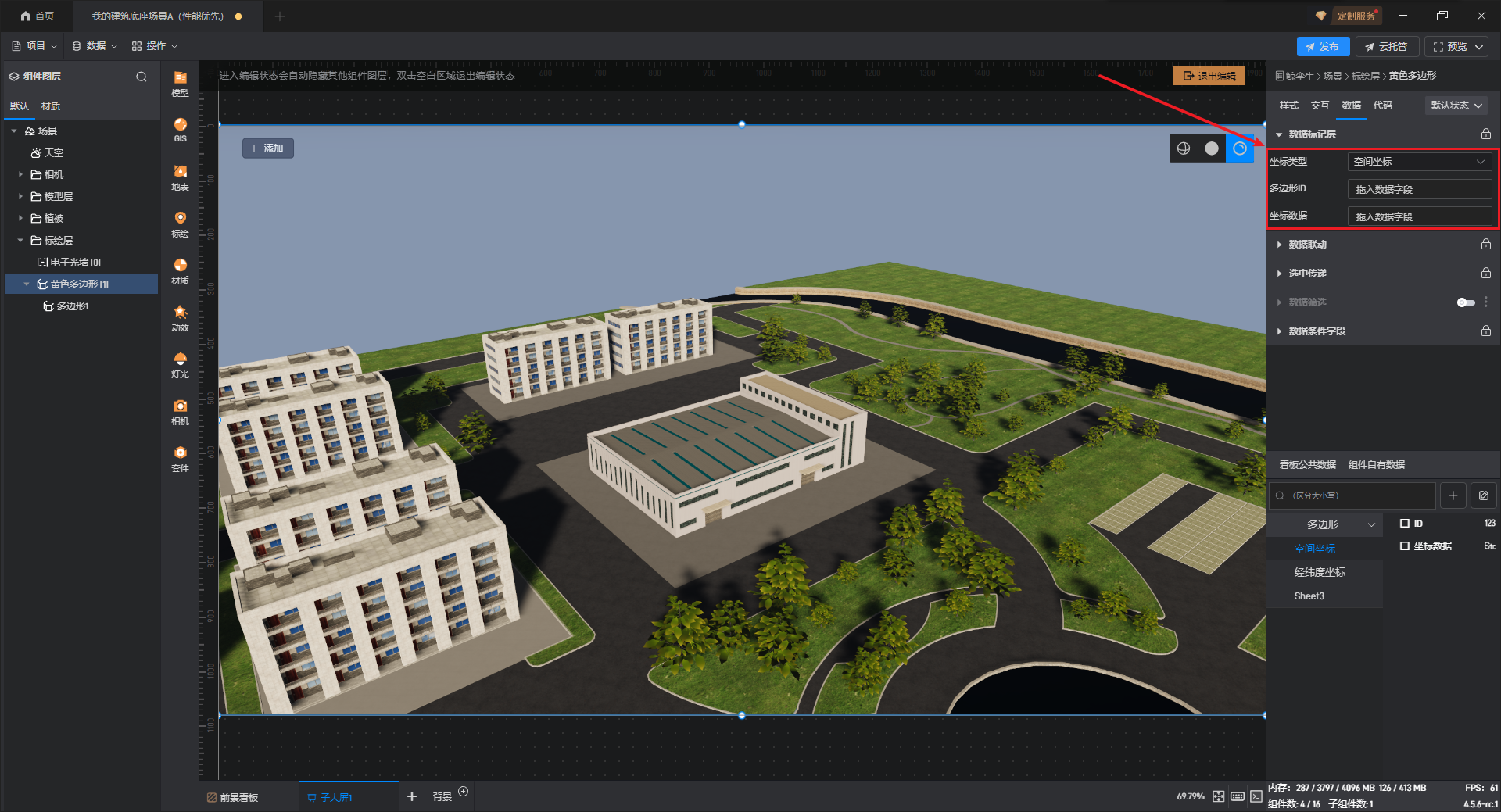Open the 坐标类型 dropdown showing 空间坐标
The height and width of the screenshot is (812, 1501).
(1419, 162)
